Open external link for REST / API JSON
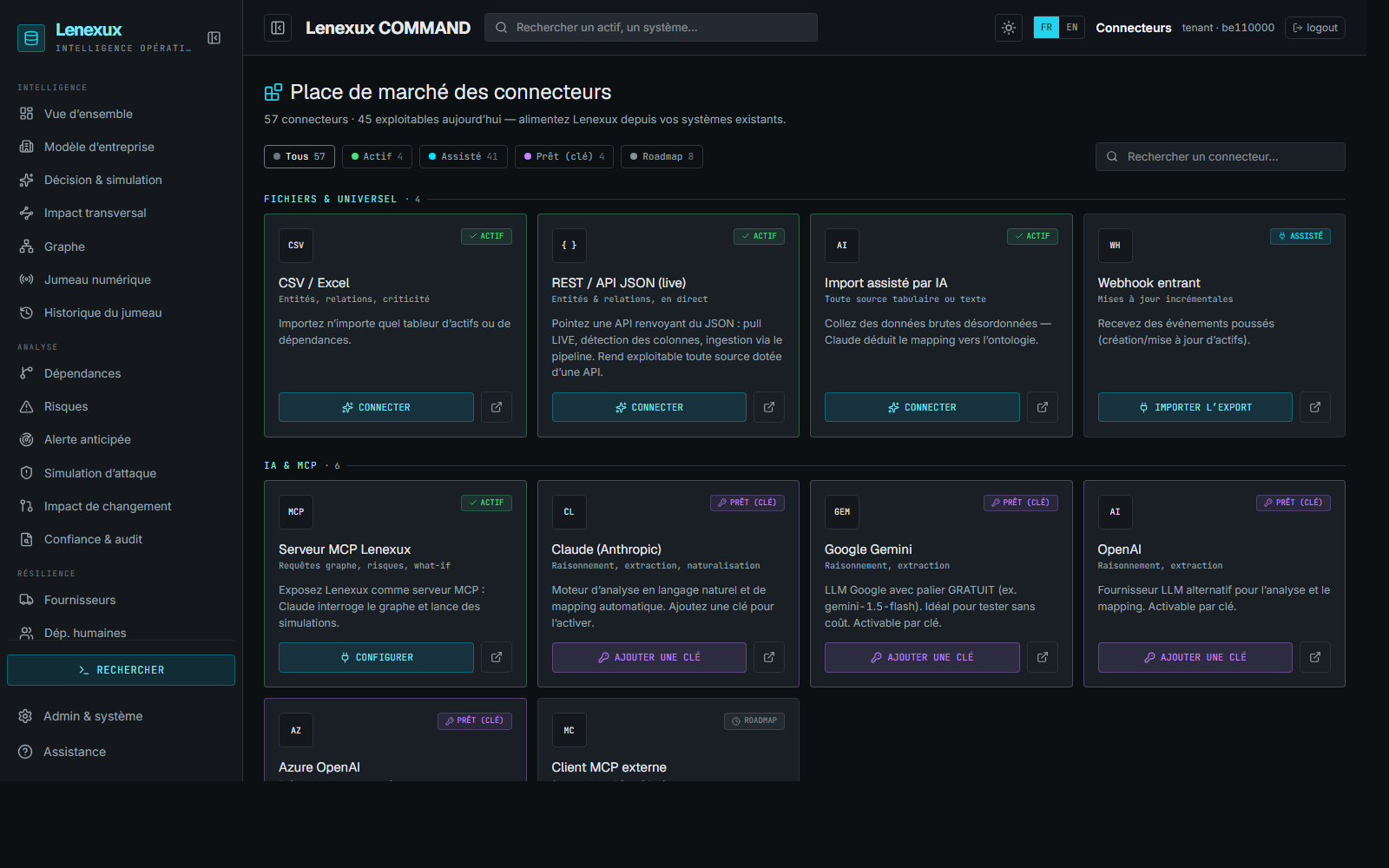This screenshot has height=868, width=1389. tap(769, 407)
